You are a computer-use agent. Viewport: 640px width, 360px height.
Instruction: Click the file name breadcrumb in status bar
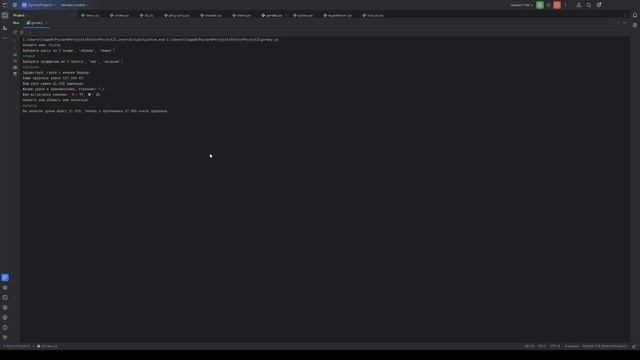(47, 346)
